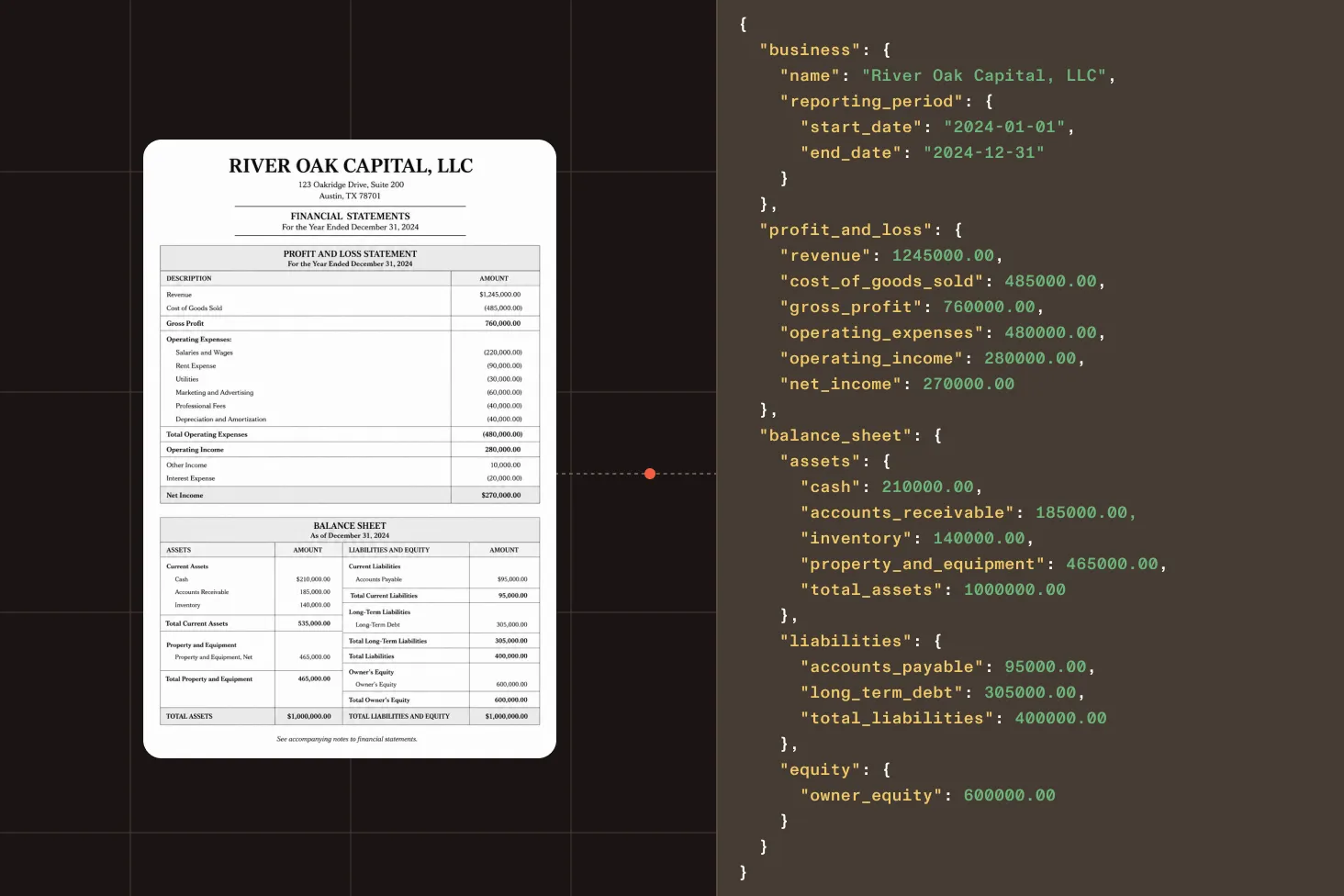Click the 'Accounts Receivable' row in the balance sheet
The width and height of the screenshot is (1344, 896).
[202, 592]
